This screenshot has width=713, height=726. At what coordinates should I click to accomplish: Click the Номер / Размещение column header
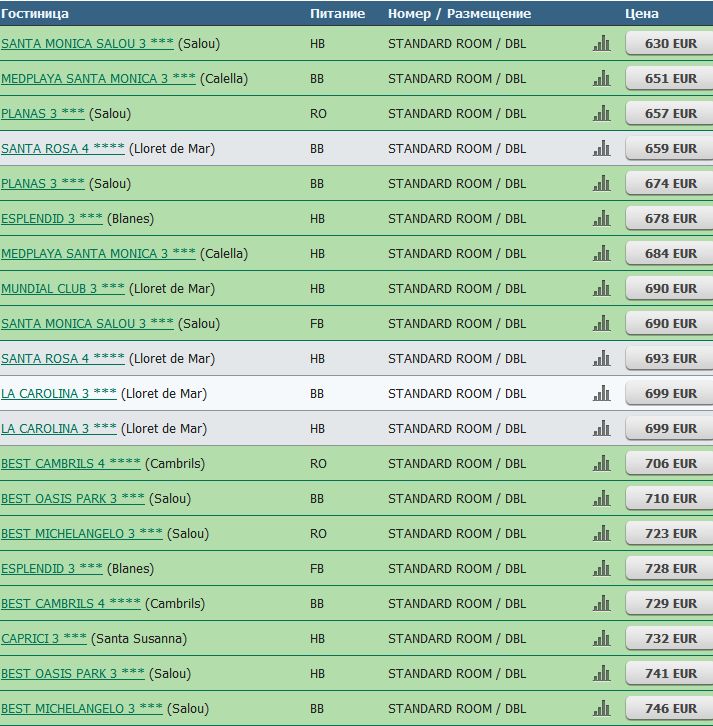pos(459,13)
